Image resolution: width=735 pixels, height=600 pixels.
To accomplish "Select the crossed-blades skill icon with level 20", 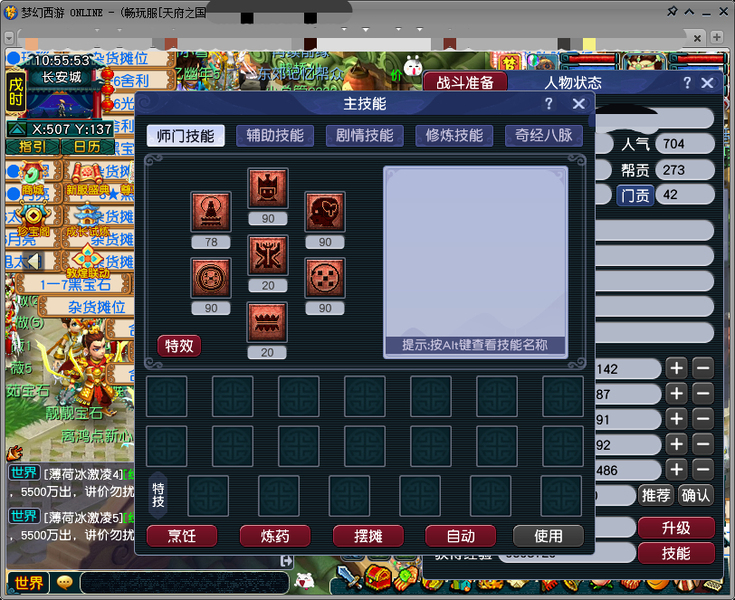I will [x=268, y=255].
